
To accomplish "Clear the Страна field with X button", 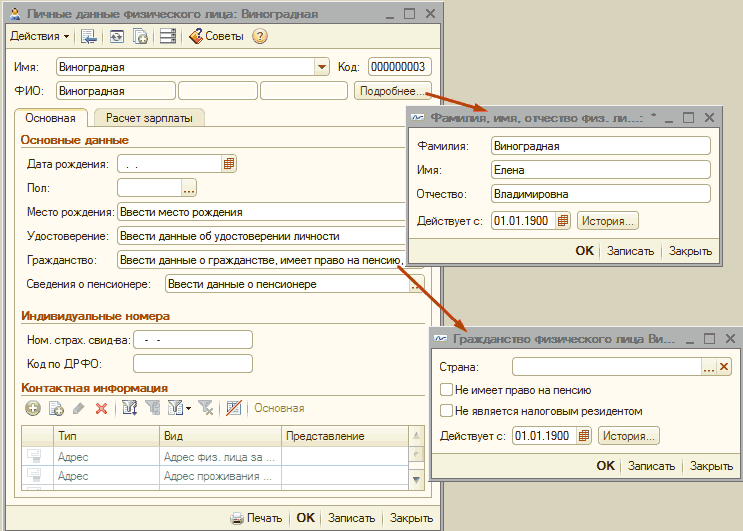I will coord(725,367).
